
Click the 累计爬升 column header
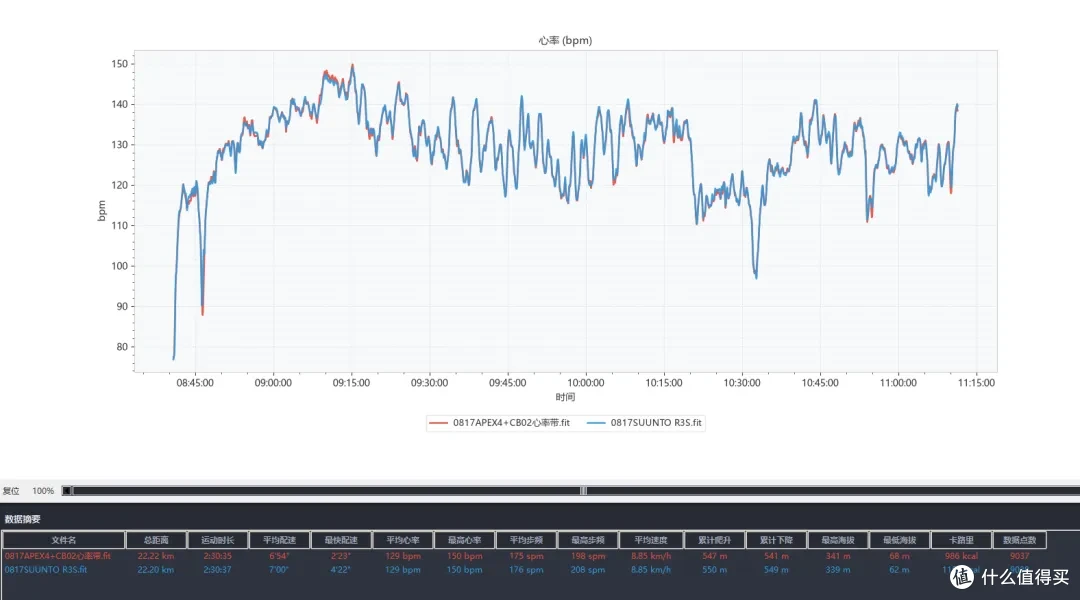tap(714, 540)
